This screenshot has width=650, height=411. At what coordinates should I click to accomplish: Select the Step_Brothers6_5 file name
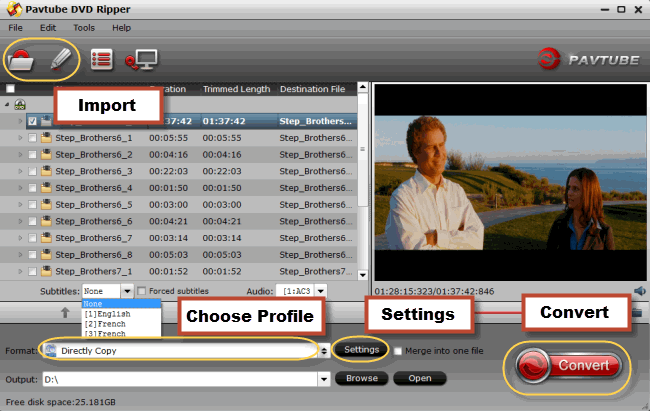[x=94, y=204]
